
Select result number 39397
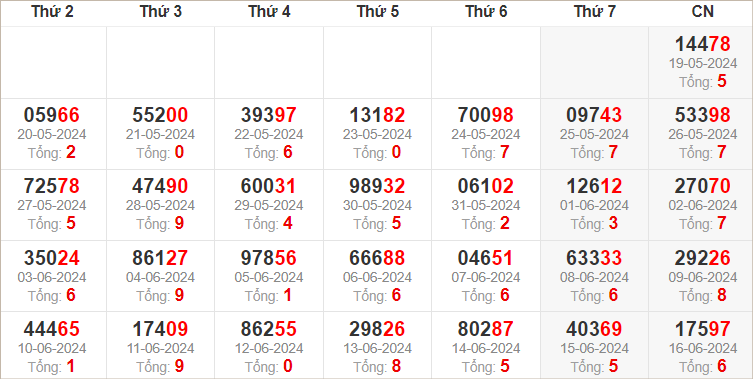pyautogui.click(x=269, y=115)
